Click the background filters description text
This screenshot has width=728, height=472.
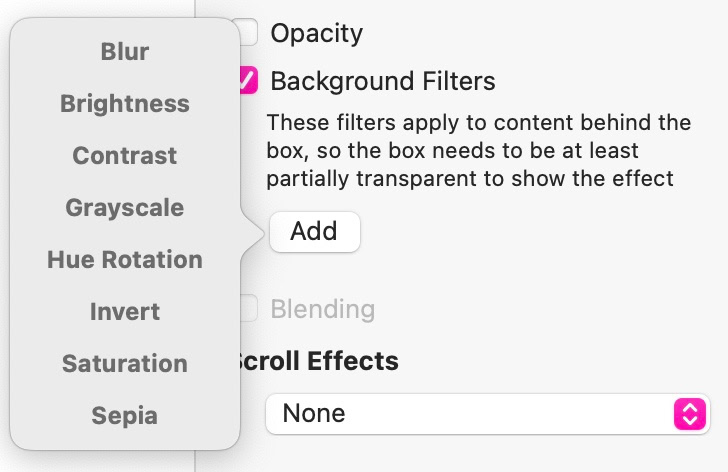[478, 151]
